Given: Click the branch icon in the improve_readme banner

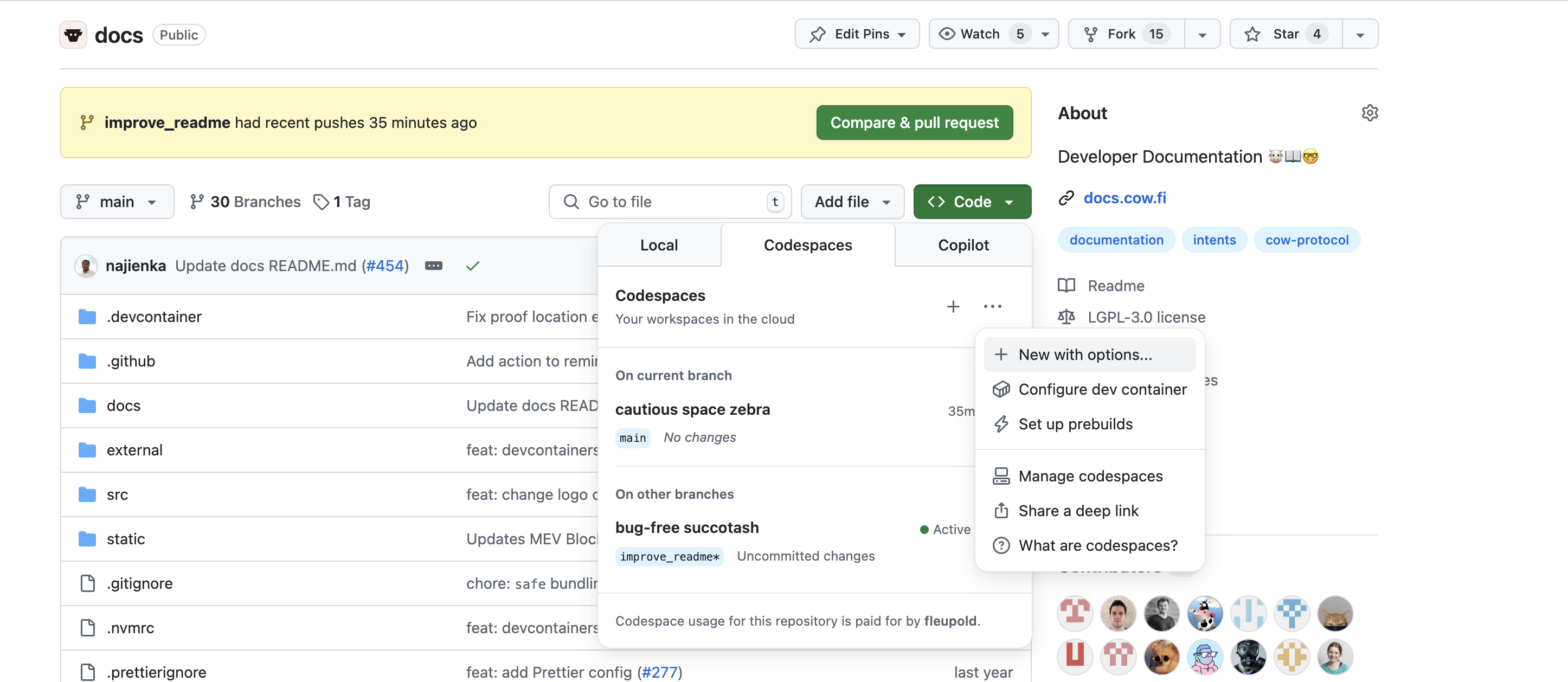Looking at the screenshot, I should (x=87, y=123).
